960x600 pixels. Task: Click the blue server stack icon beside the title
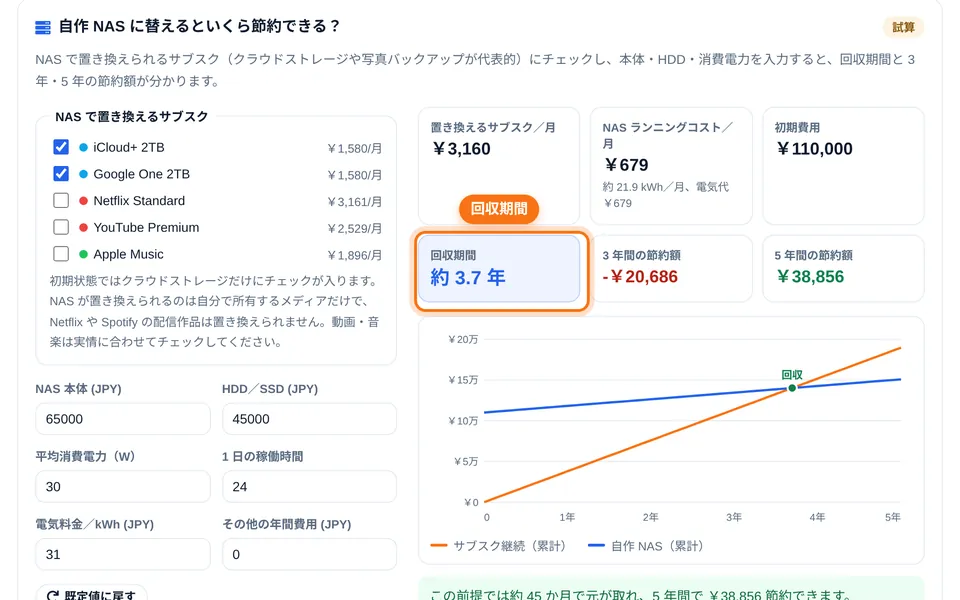[x=43, y=28]
